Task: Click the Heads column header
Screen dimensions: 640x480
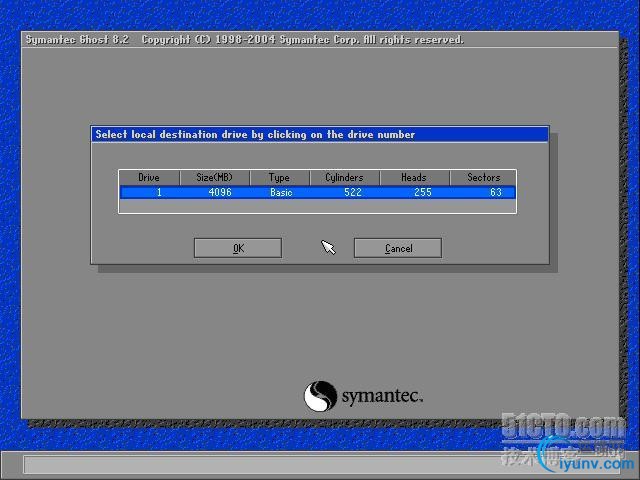Action: tap(415, 178)
